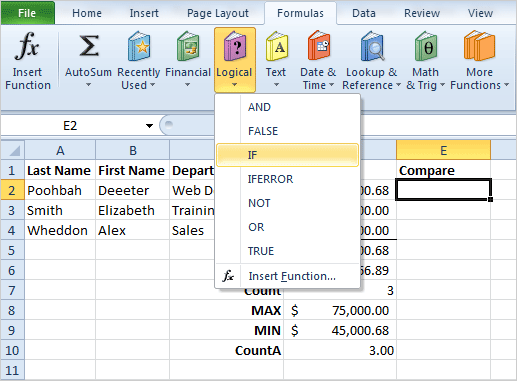Click the Name Box showing E2
The image size is (517, 381).
click(x=77, y=126)
